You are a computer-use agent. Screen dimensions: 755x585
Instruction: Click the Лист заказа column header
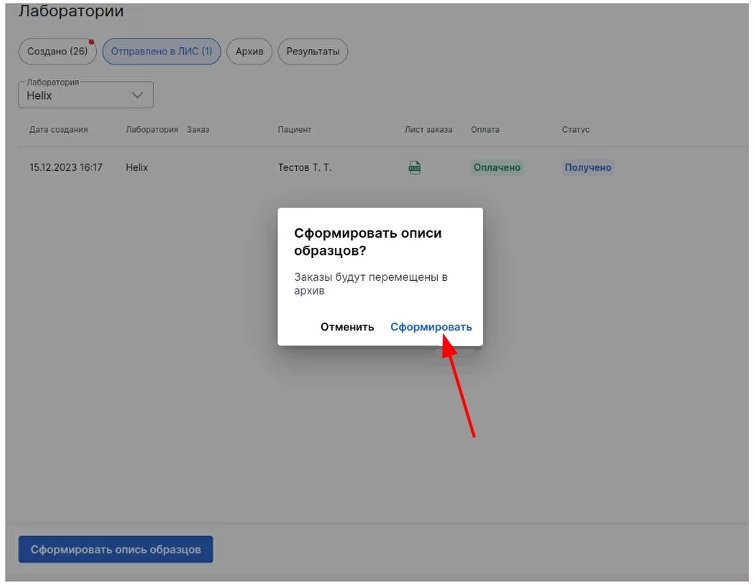click(428, 130)
